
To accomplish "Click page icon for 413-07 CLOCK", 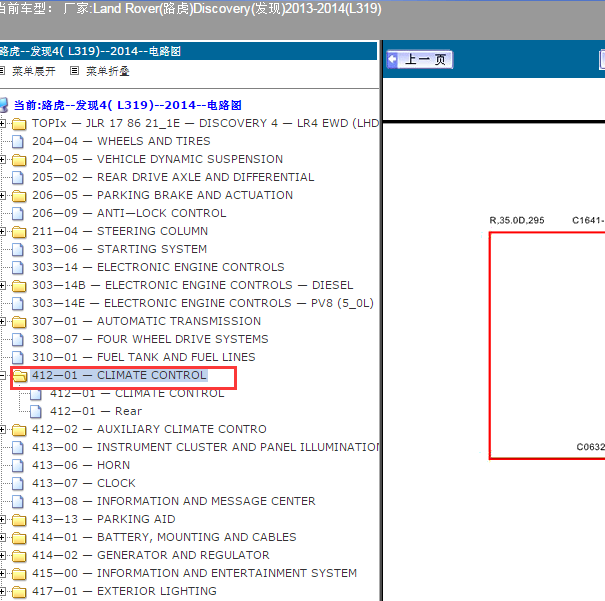I will [17, 483].
